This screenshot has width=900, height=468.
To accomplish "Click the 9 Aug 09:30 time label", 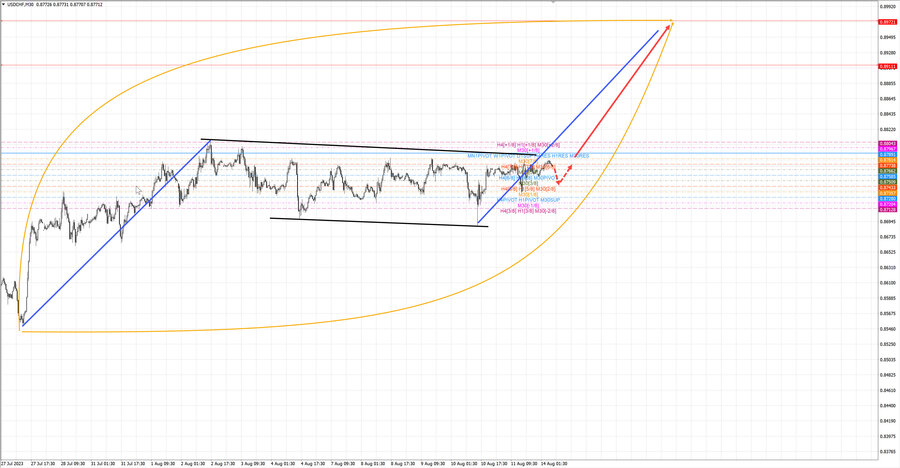I will 433,463.
